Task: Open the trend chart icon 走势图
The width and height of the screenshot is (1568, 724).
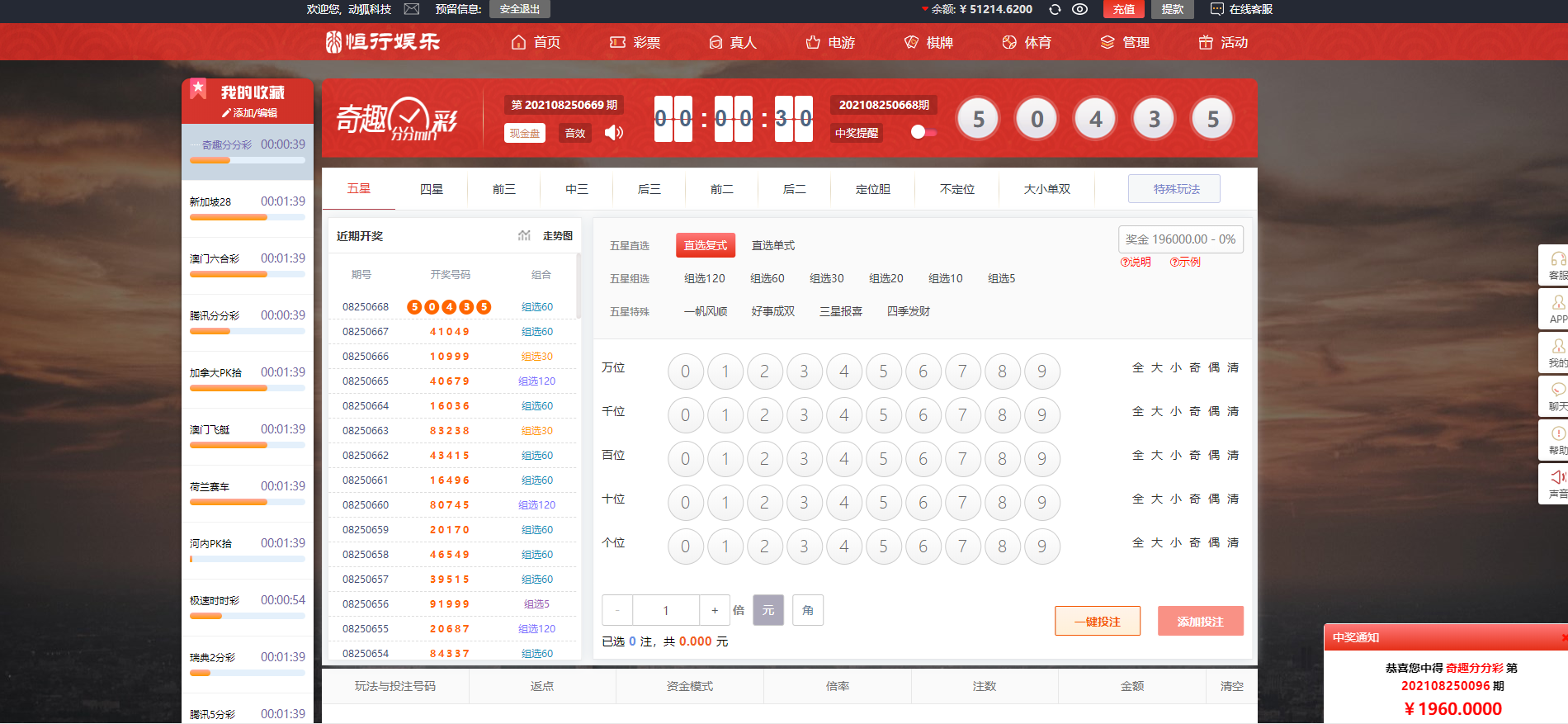Action: 524,236
